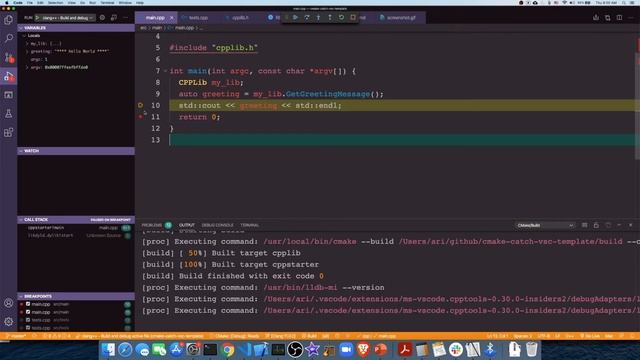The height and width of the screenshot is (360, 640).
Task: Click main.cpp in the breadcrumb path
Action: pos(184,28)
